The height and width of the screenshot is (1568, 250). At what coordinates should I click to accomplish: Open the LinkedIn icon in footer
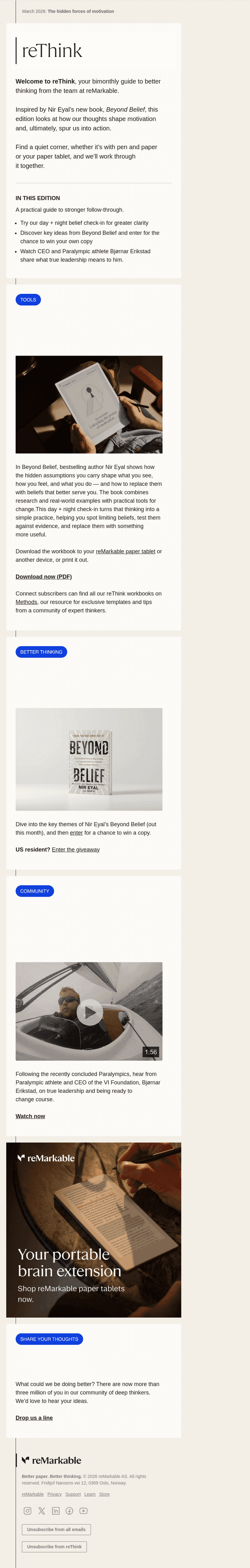[x=56, y=1511]
